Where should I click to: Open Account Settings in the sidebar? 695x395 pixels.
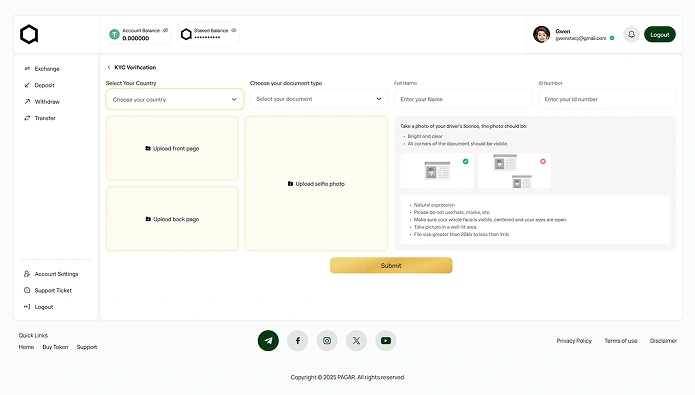[x=56, y=274]
